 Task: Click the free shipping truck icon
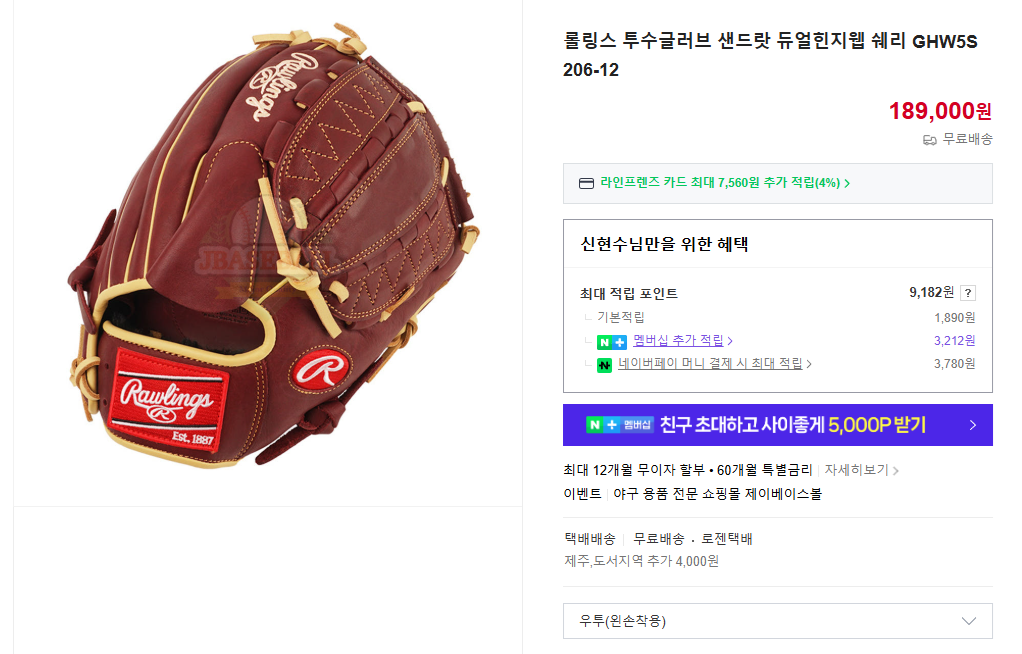click(929, 140)
